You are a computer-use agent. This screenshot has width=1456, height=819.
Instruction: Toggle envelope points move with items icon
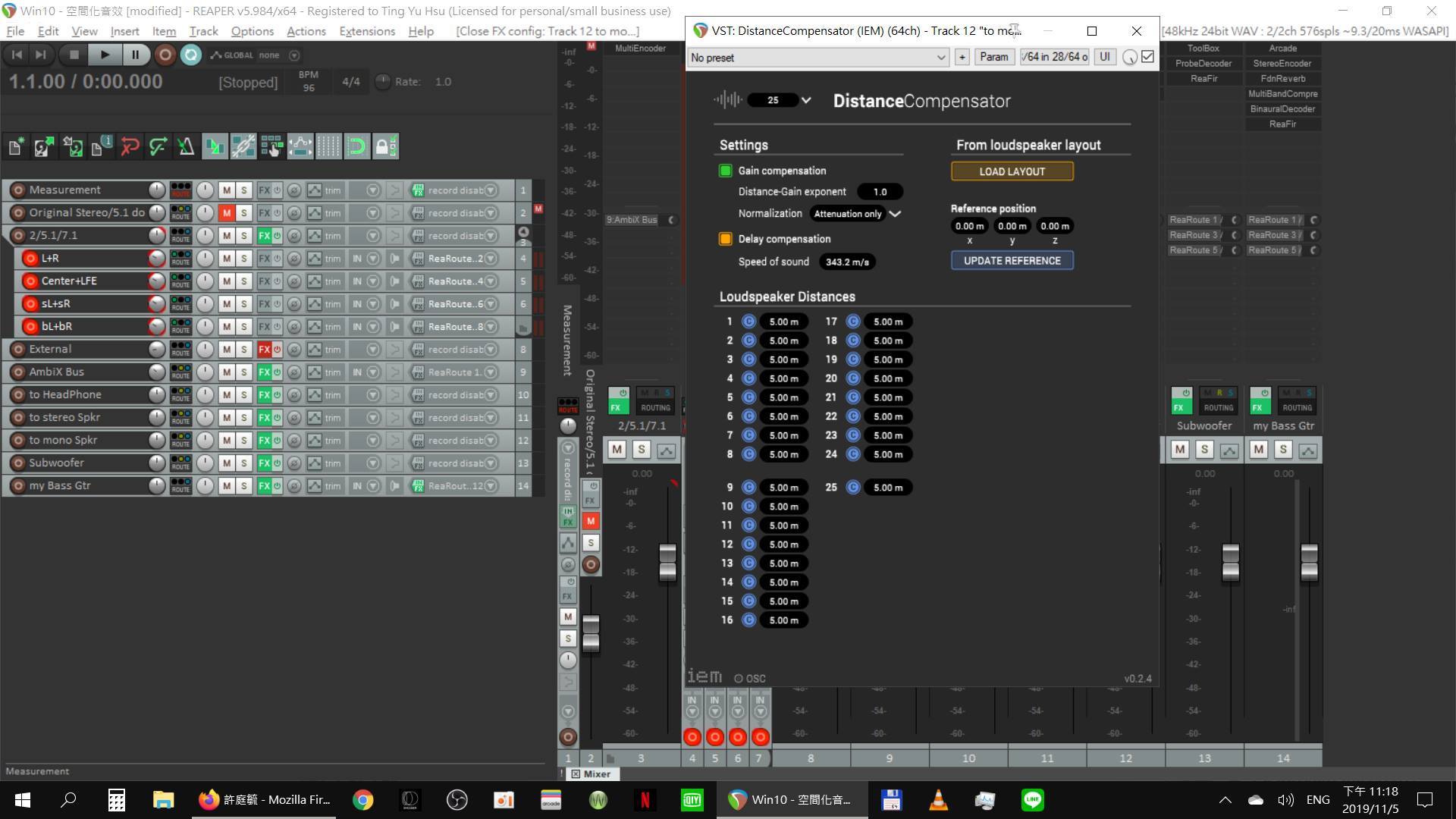(300, 146)
